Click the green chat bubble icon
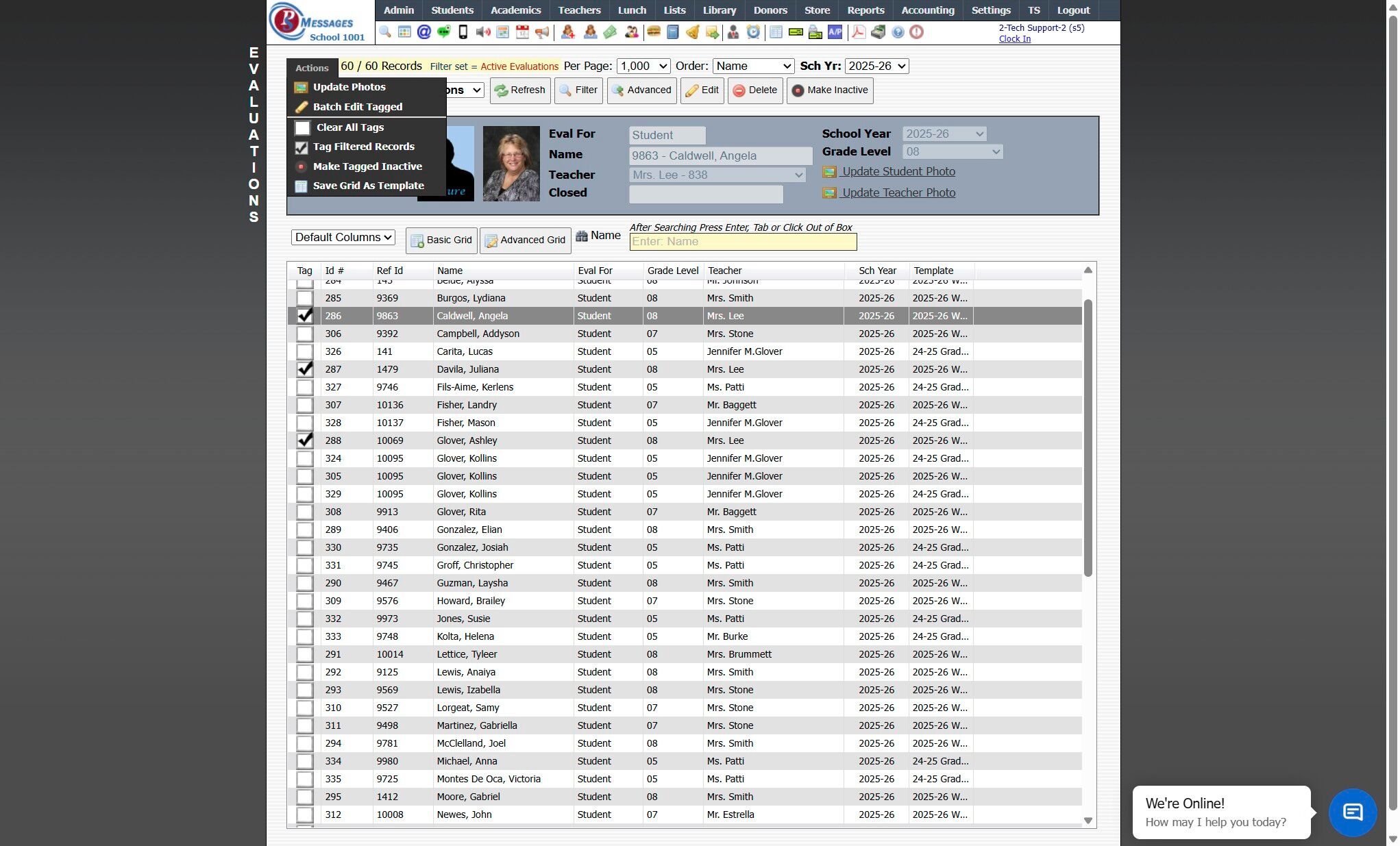 click(443, 32)
